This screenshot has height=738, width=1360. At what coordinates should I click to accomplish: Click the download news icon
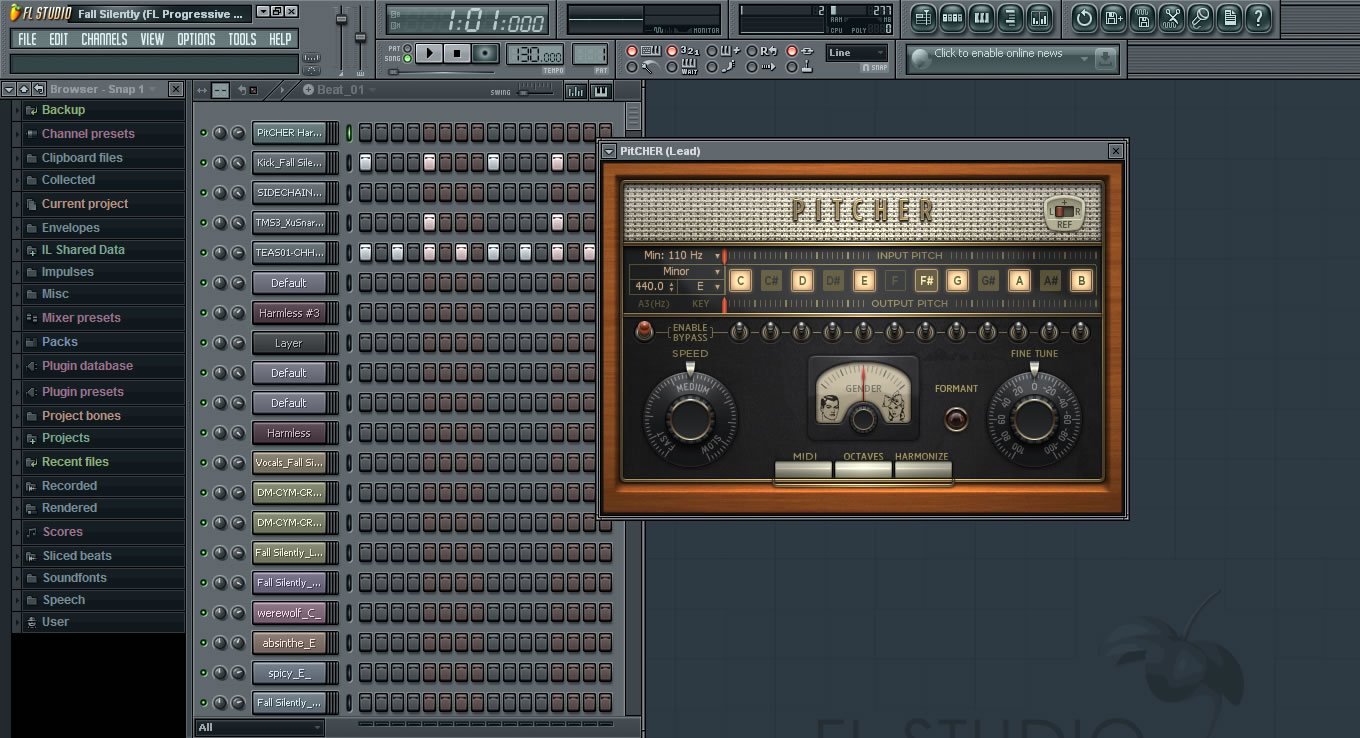[1105, 59]
